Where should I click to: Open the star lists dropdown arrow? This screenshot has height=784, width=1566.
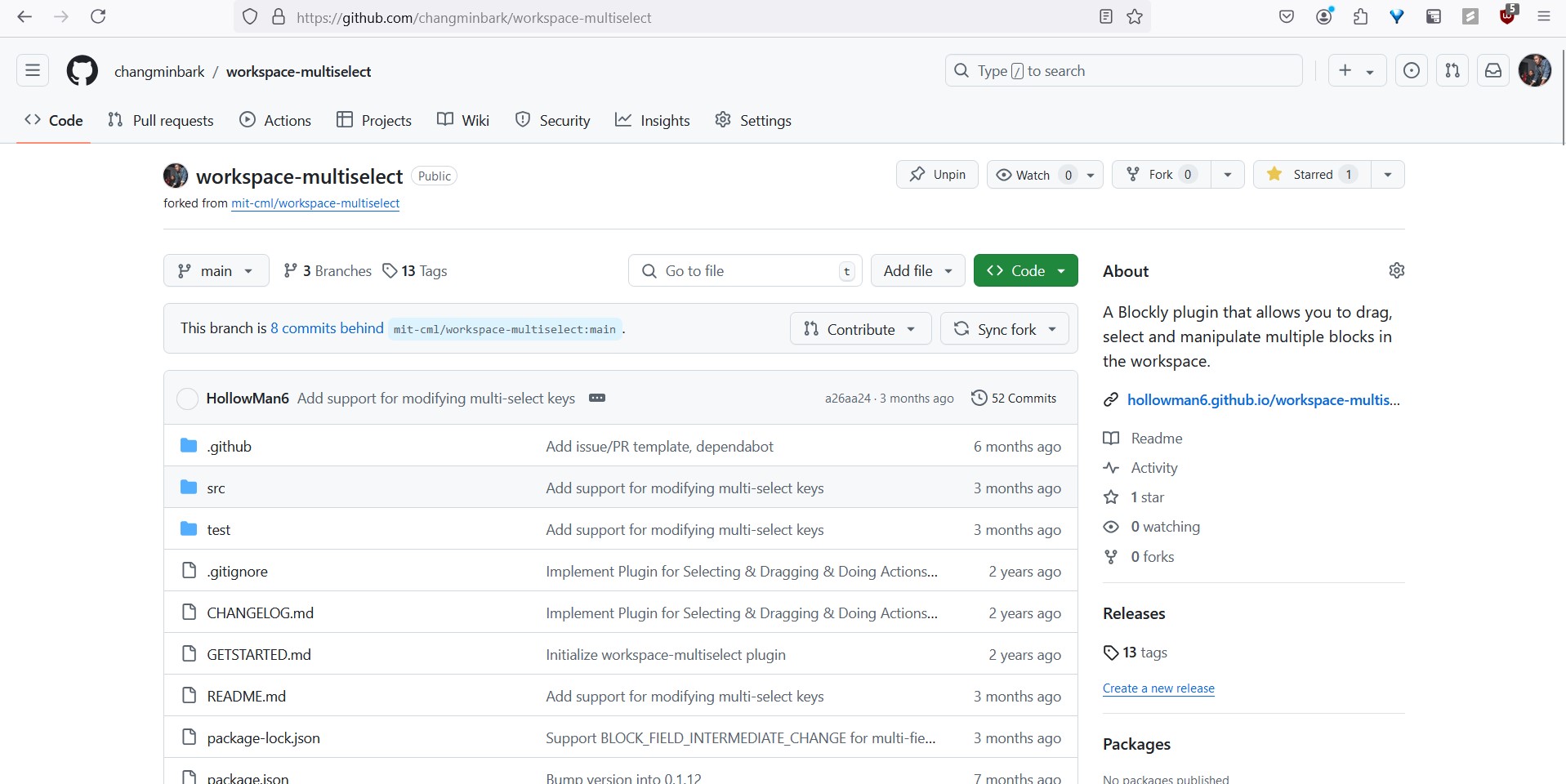1387,174
